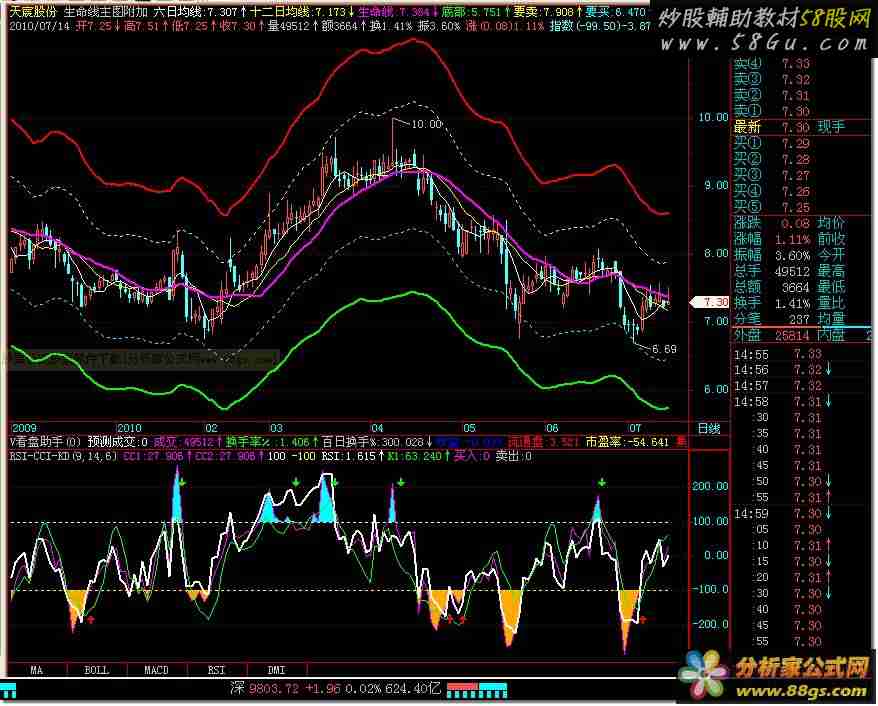Open the MACD indicator tab

click(157, 670)
